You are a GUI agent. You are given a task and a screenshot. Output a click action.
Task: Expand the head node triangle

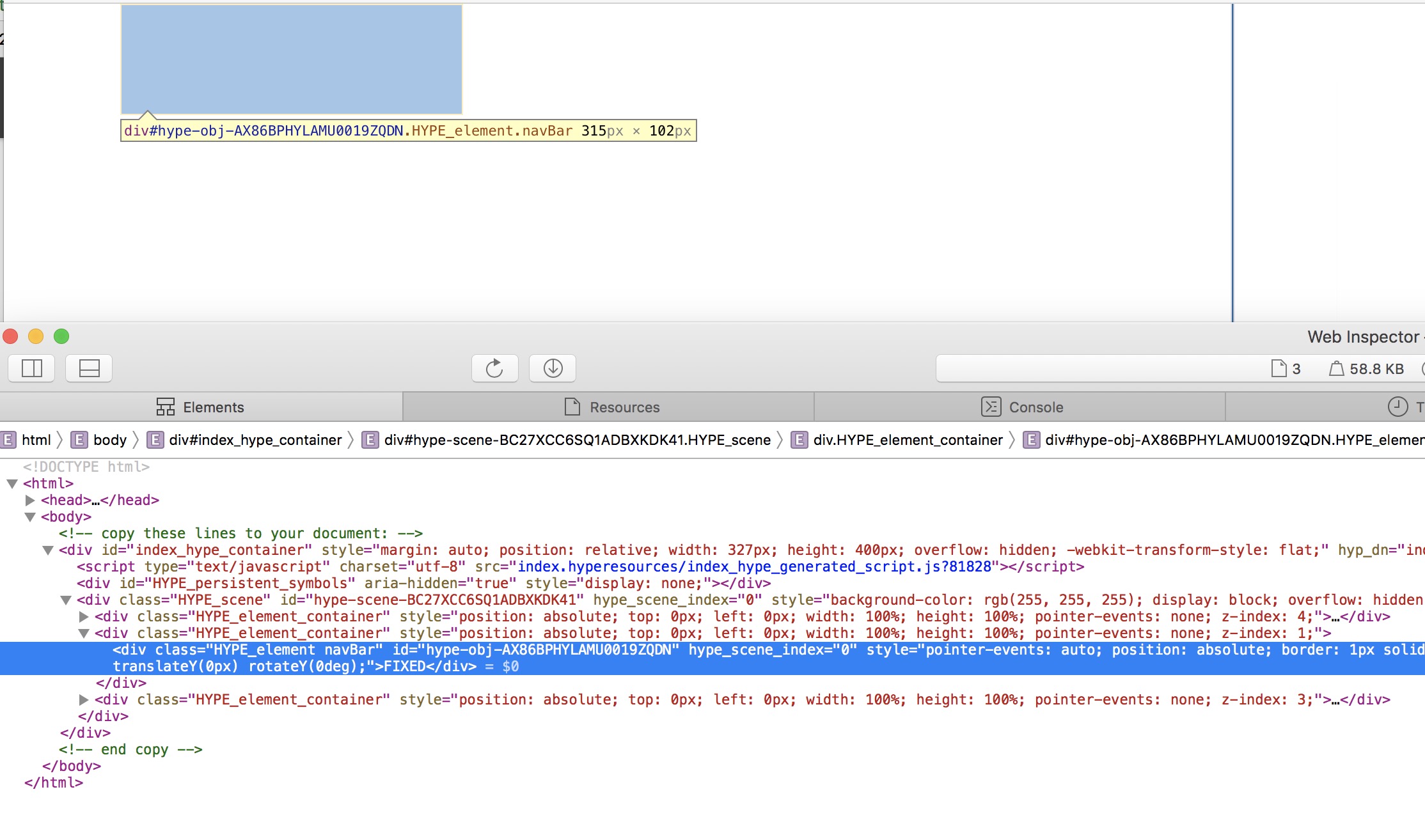pyautogui.click(x=30, y=501)
